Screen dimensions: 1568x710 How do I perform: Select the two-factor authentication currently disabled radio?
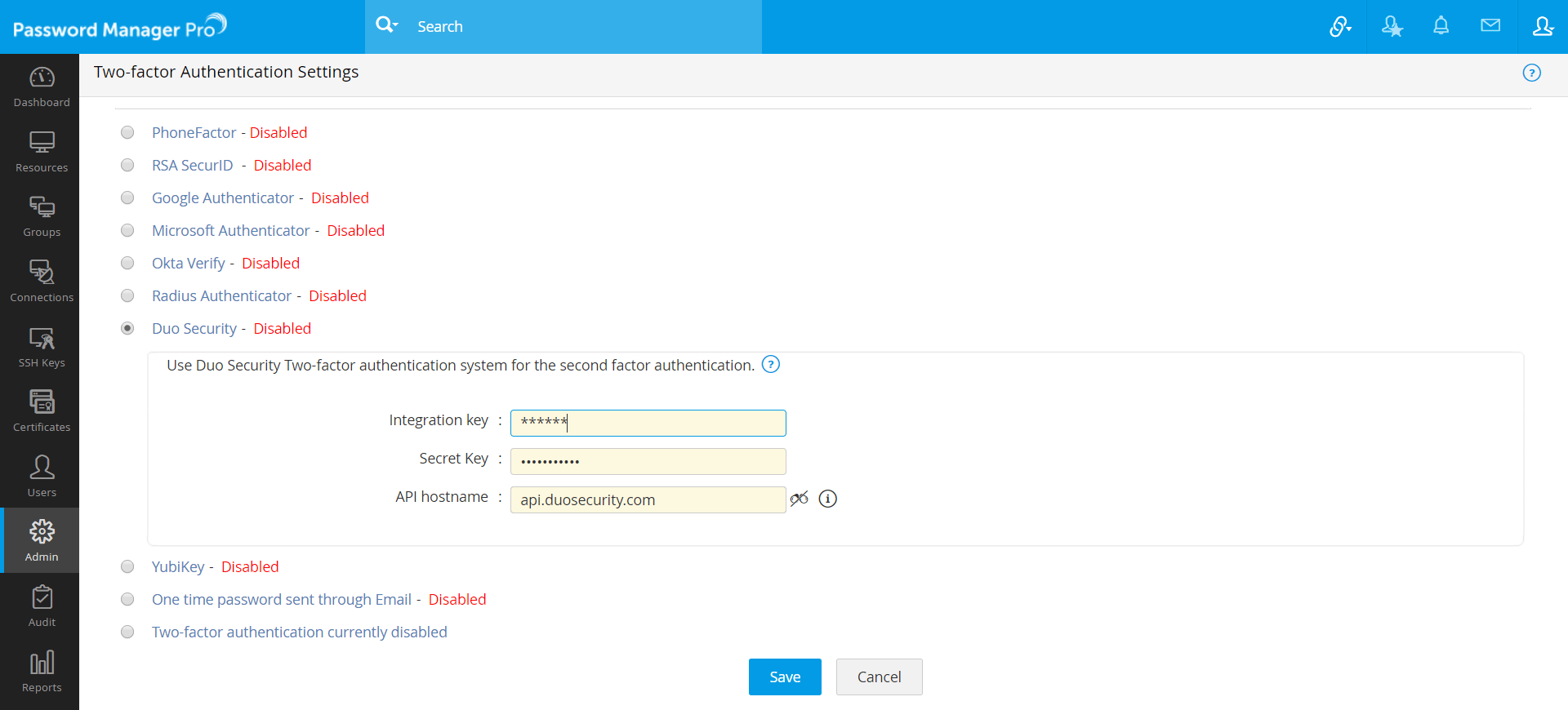[127, 632]
